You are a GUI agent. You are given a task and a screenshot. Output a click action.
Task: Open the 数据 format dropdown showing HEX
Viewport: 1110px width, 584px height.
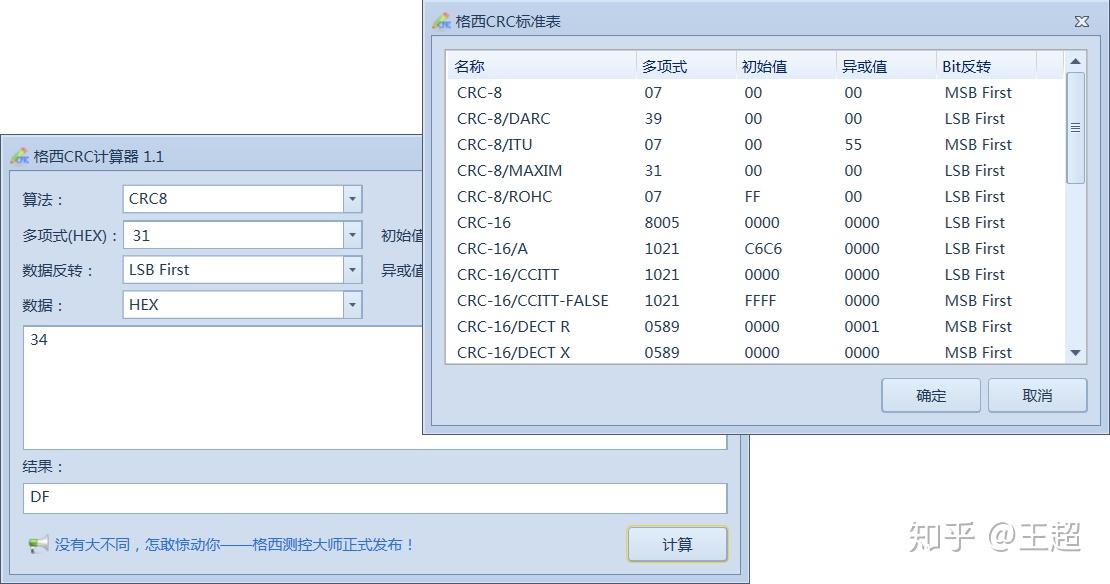tap(352, 304)
